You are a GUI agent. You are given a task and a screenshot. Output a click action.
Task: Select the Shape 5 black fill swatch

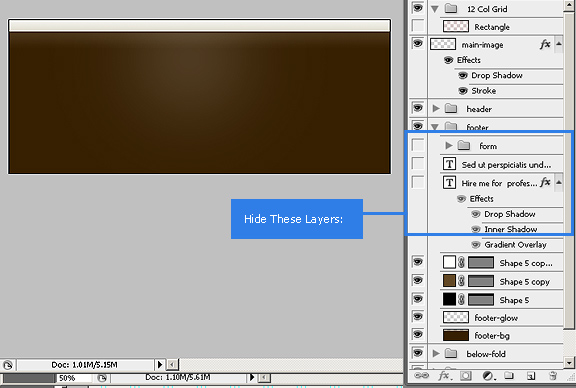(x=449, y=299)
